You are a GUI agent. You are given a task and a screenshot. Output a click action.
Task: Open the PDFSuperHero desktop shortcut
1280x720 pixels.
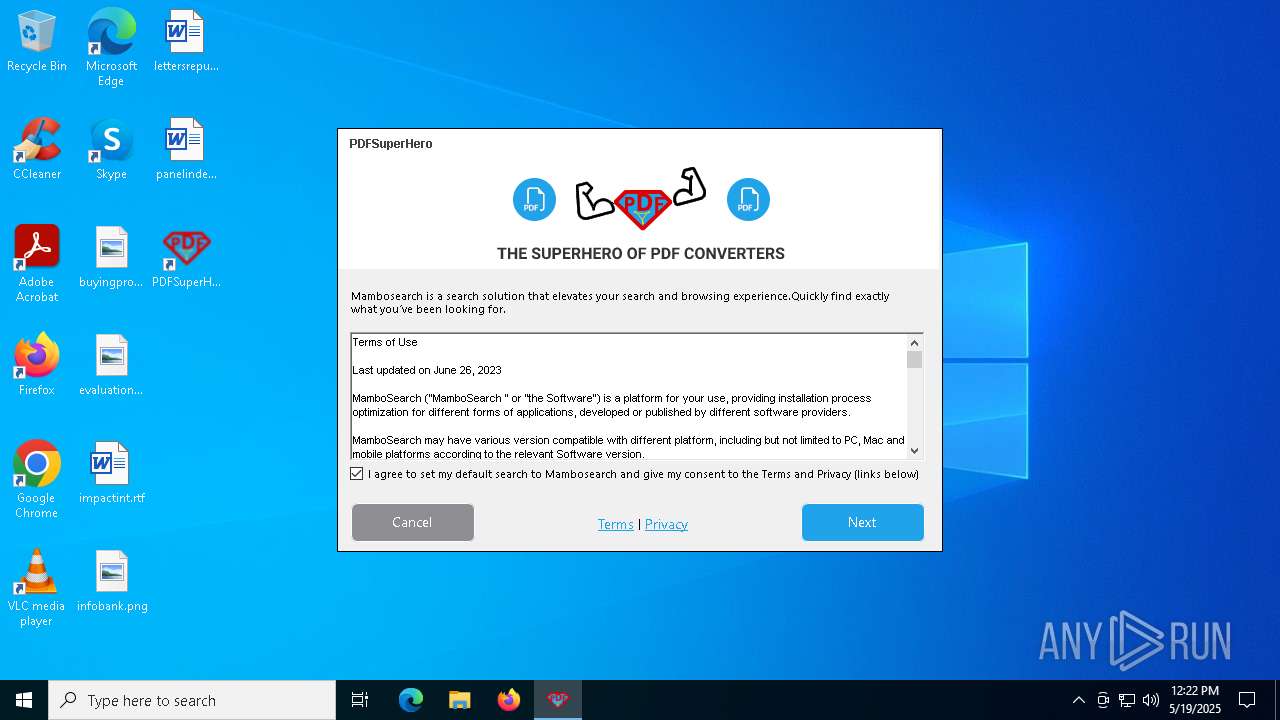[x=186, y=257]
